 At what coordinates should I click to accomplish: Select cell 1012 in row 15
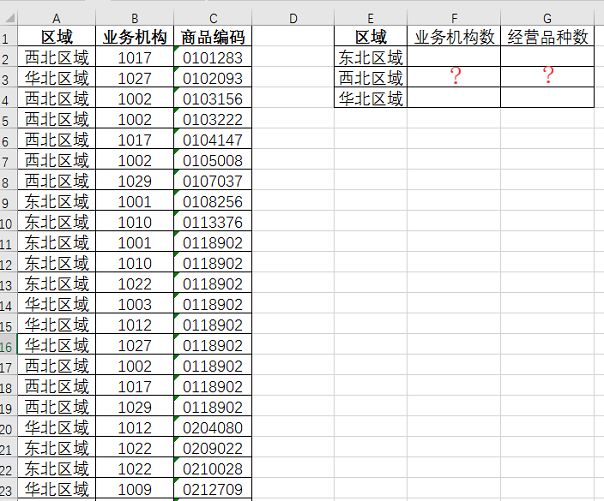134,325
